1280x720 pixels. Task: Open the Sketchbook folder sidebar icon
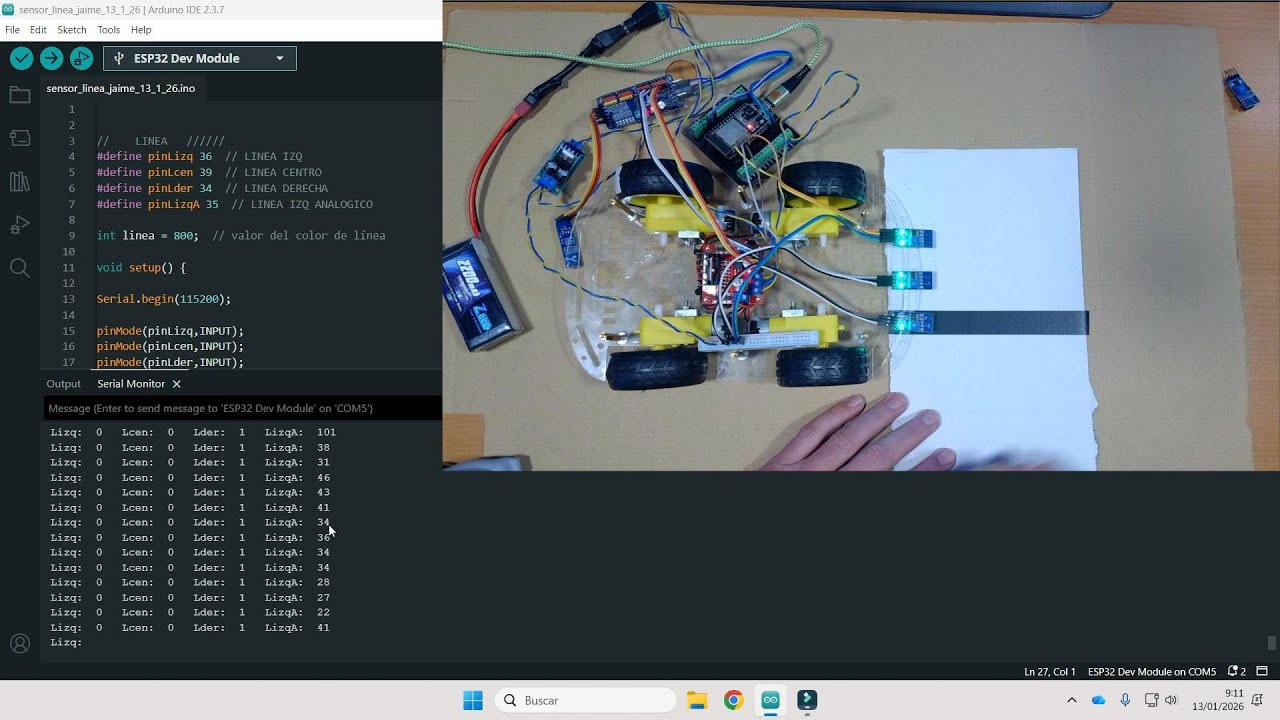pos(19,95)
